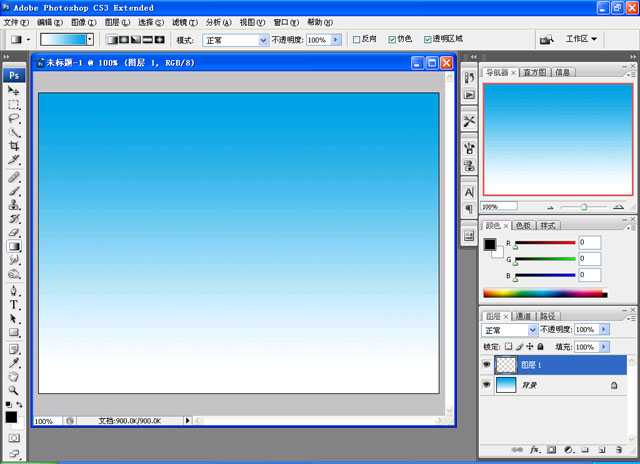This screenshot has height=464, width=640.
Task: Choose the diamond gradient style
Action: pos(159,40)
